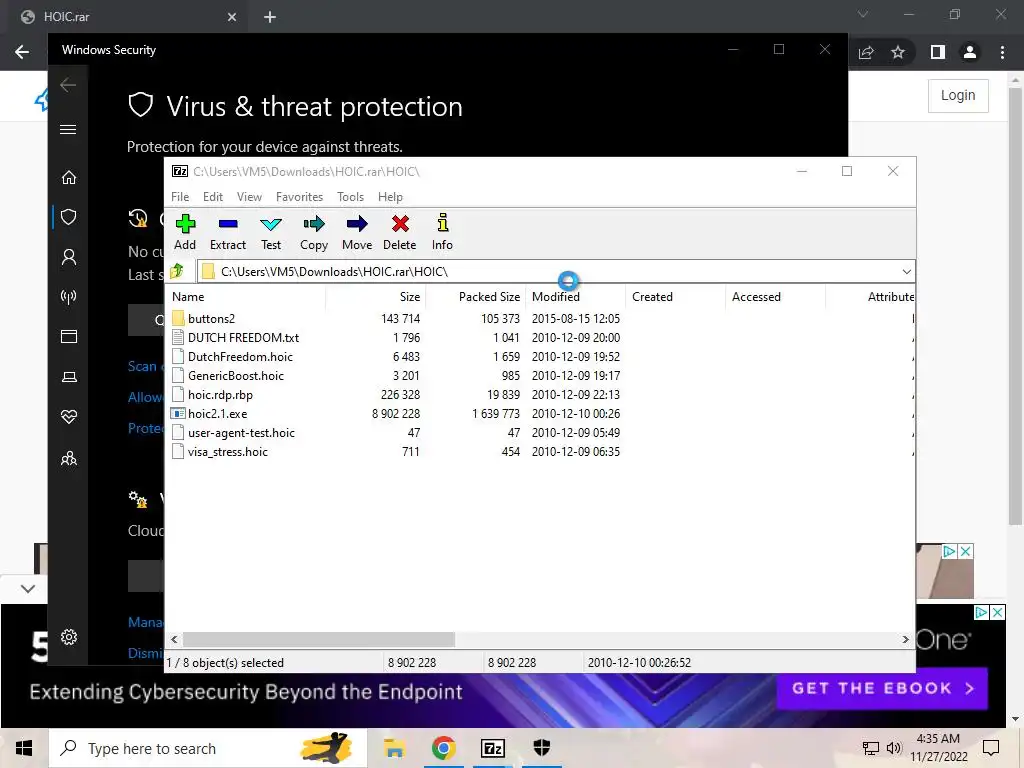Click the taskbar search box
1024x768 pixels.
point(208,748)
